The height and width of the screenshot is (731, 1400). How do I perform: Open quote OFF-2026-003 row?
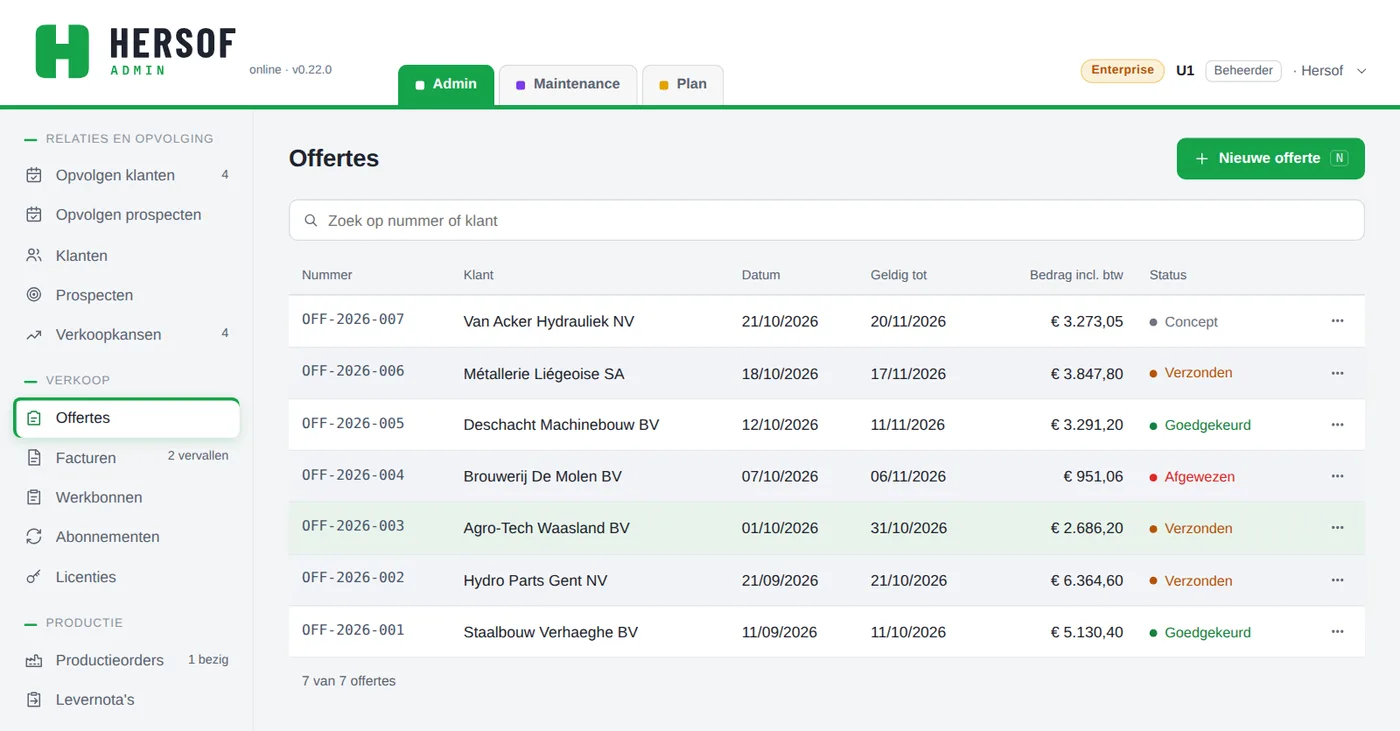[x=826, y=528]
